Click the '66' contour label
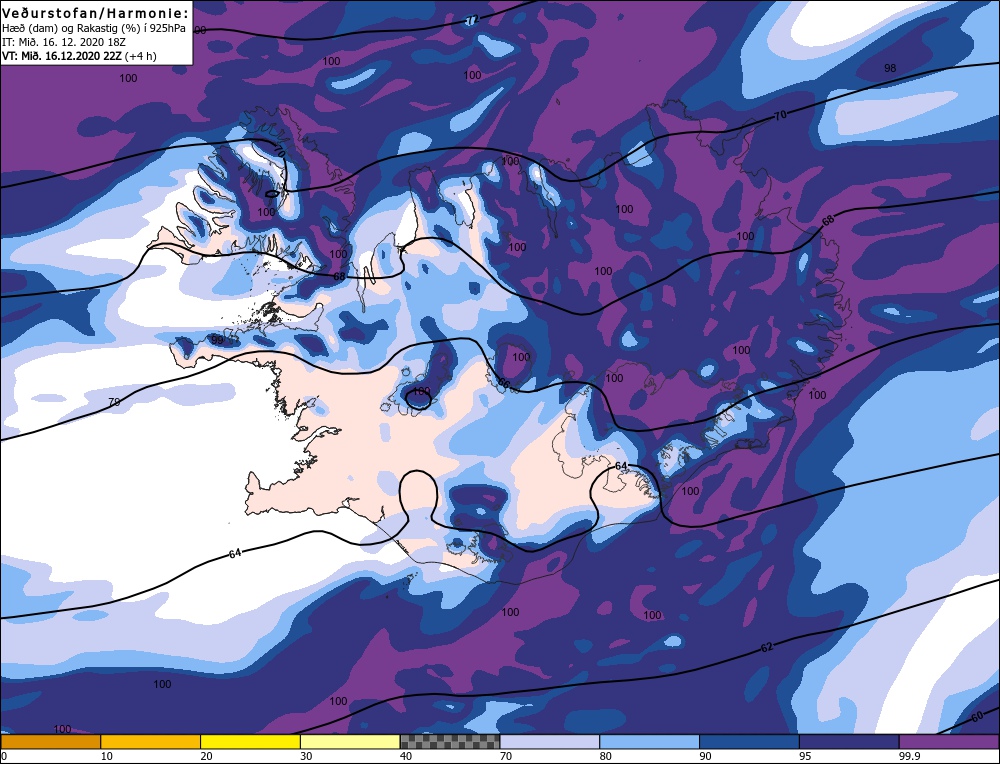The width and height of the screenshot is (1000, 764). (504, 384)
